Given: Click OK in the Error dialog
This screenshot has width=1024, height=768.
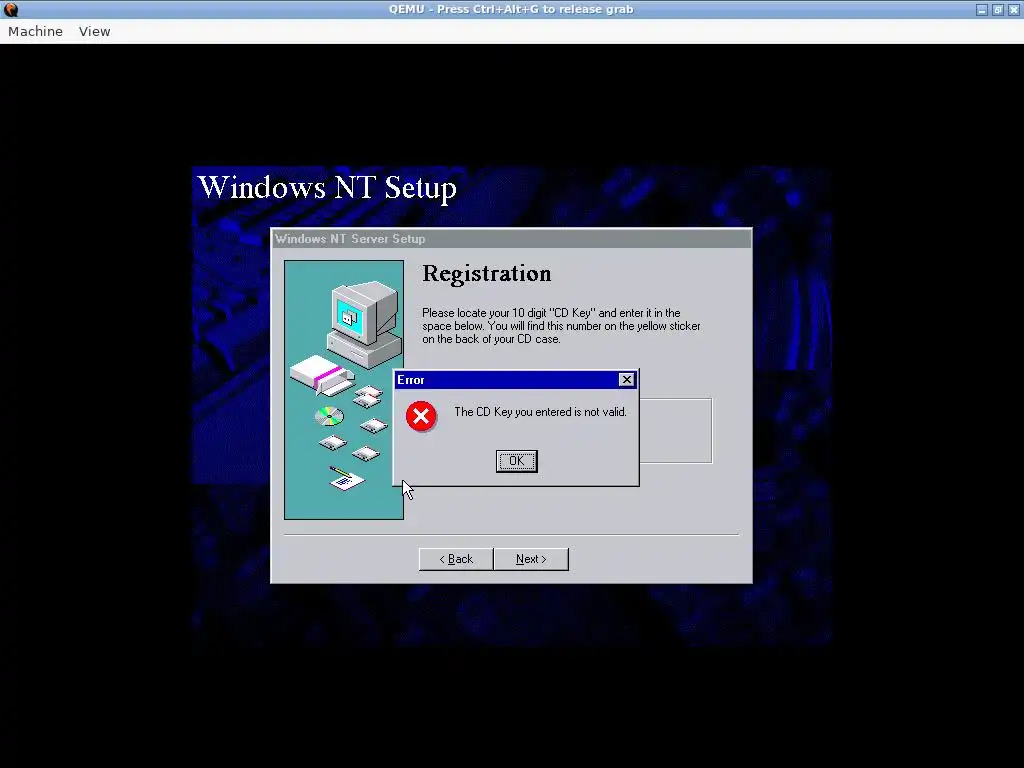Looking at the screenshot, I should [x=516, y=461].
